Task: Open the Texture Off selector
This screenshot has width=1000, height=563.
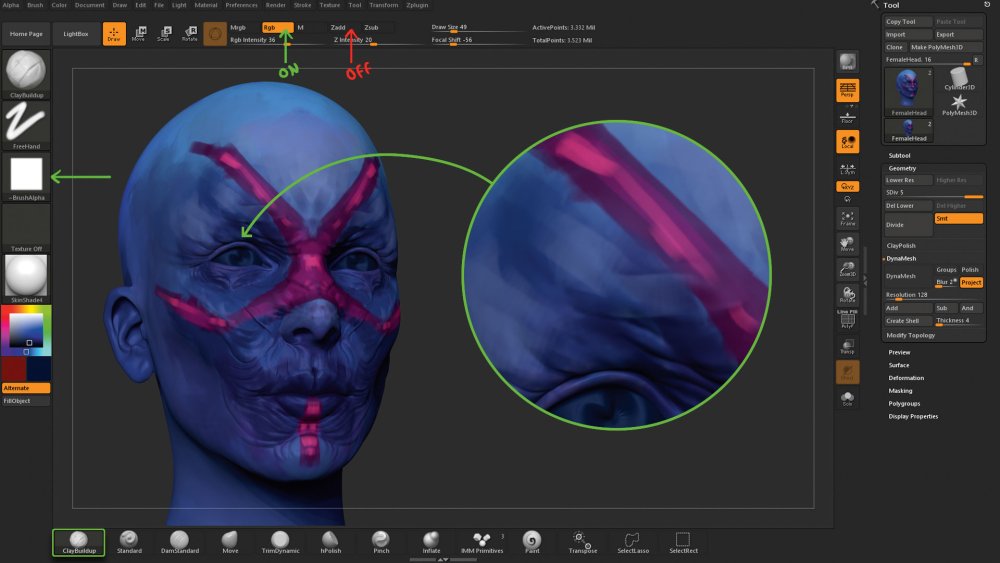Action: tap(26, 228)
